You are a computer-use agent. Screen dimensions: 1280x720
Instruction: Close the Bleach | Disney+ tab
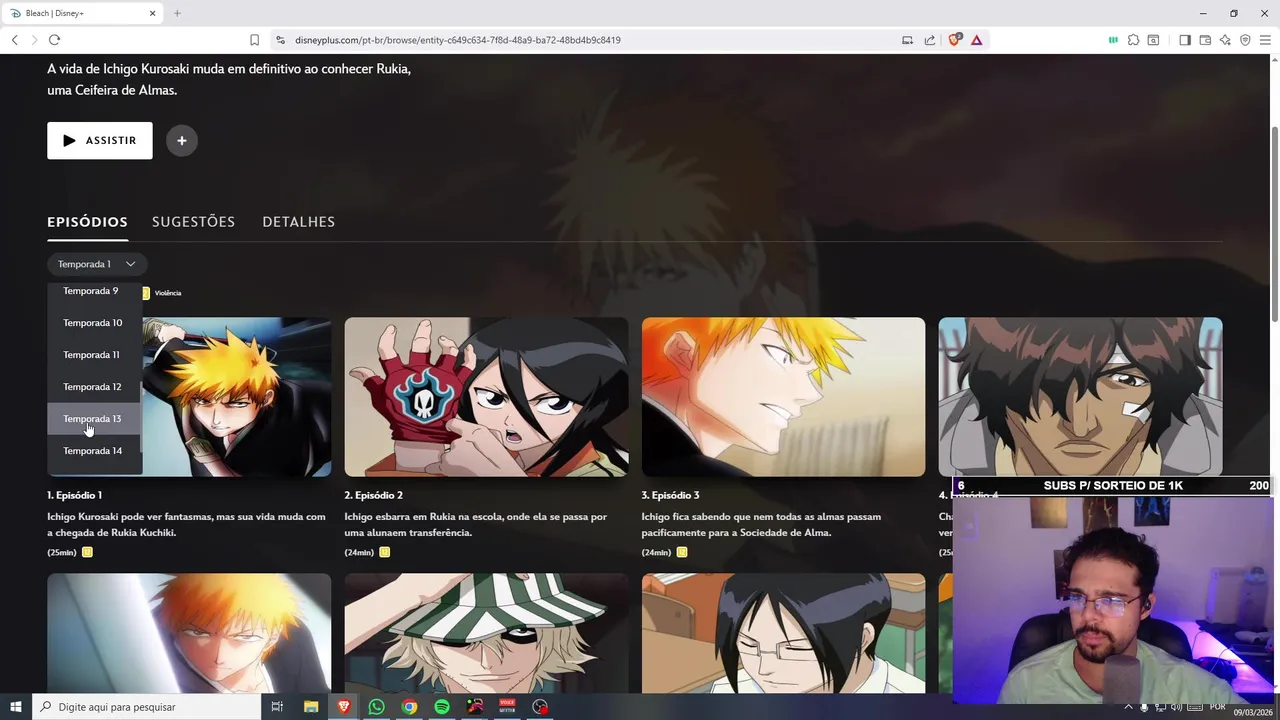point(152,13)
